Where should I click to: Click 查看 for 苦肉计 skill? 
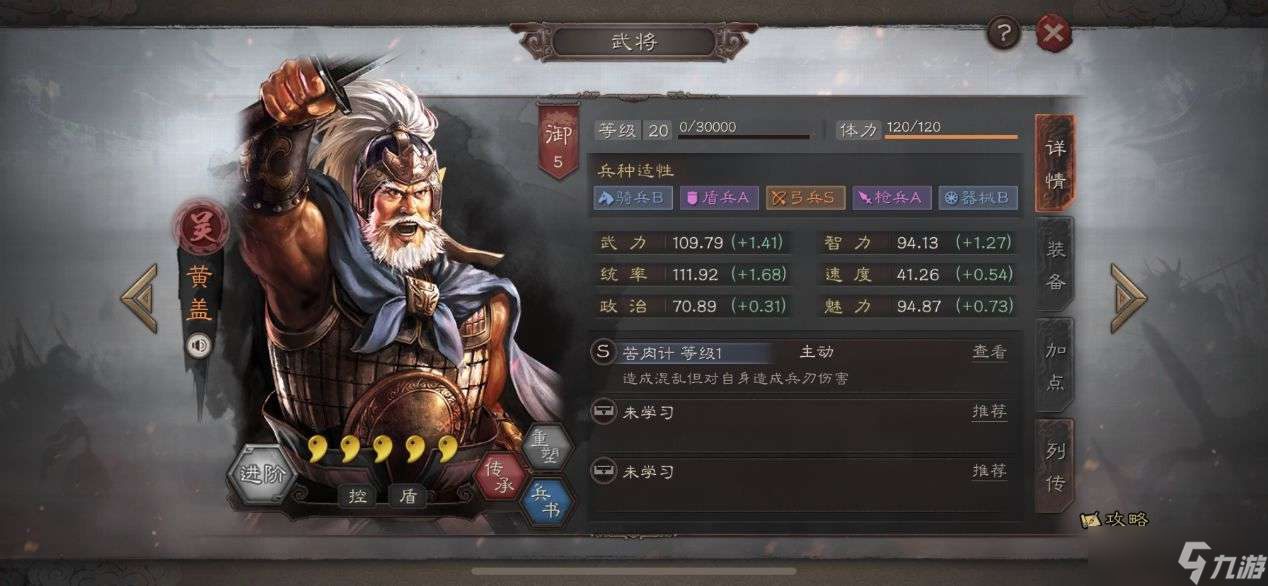(989, 352)
